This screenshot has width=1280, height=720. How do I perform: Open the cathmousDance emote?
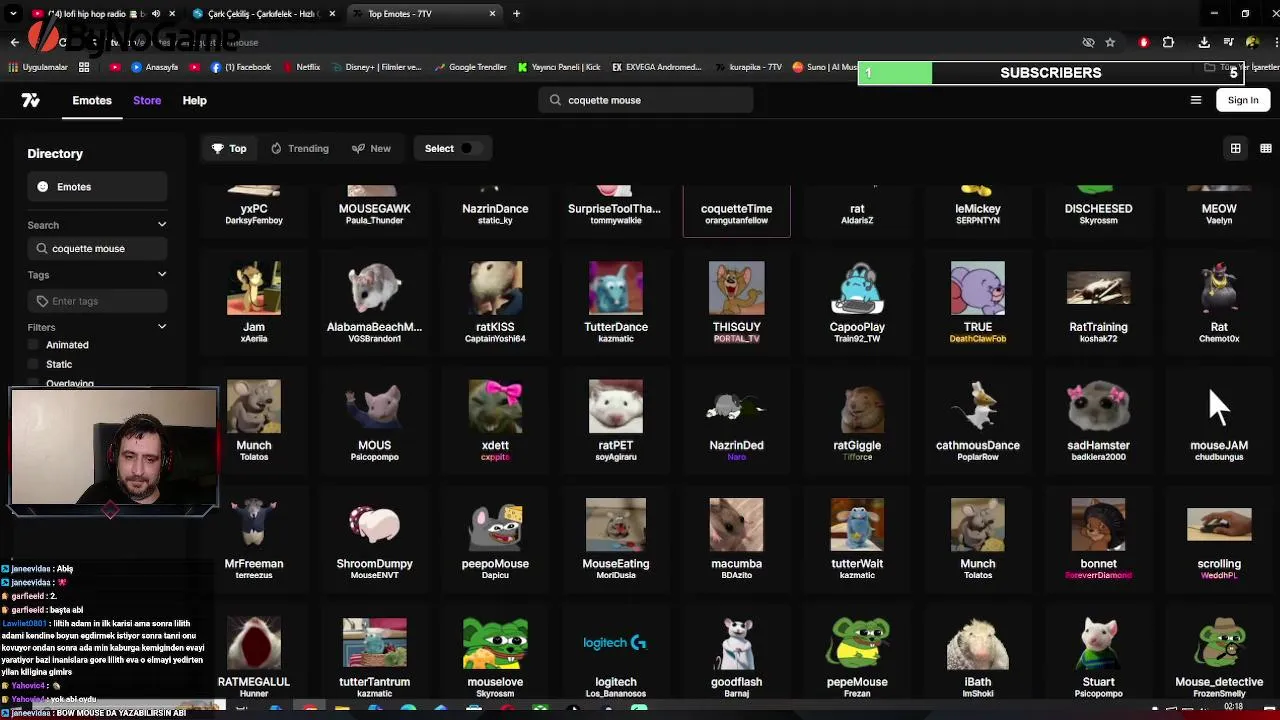click(x=978, y=419)
